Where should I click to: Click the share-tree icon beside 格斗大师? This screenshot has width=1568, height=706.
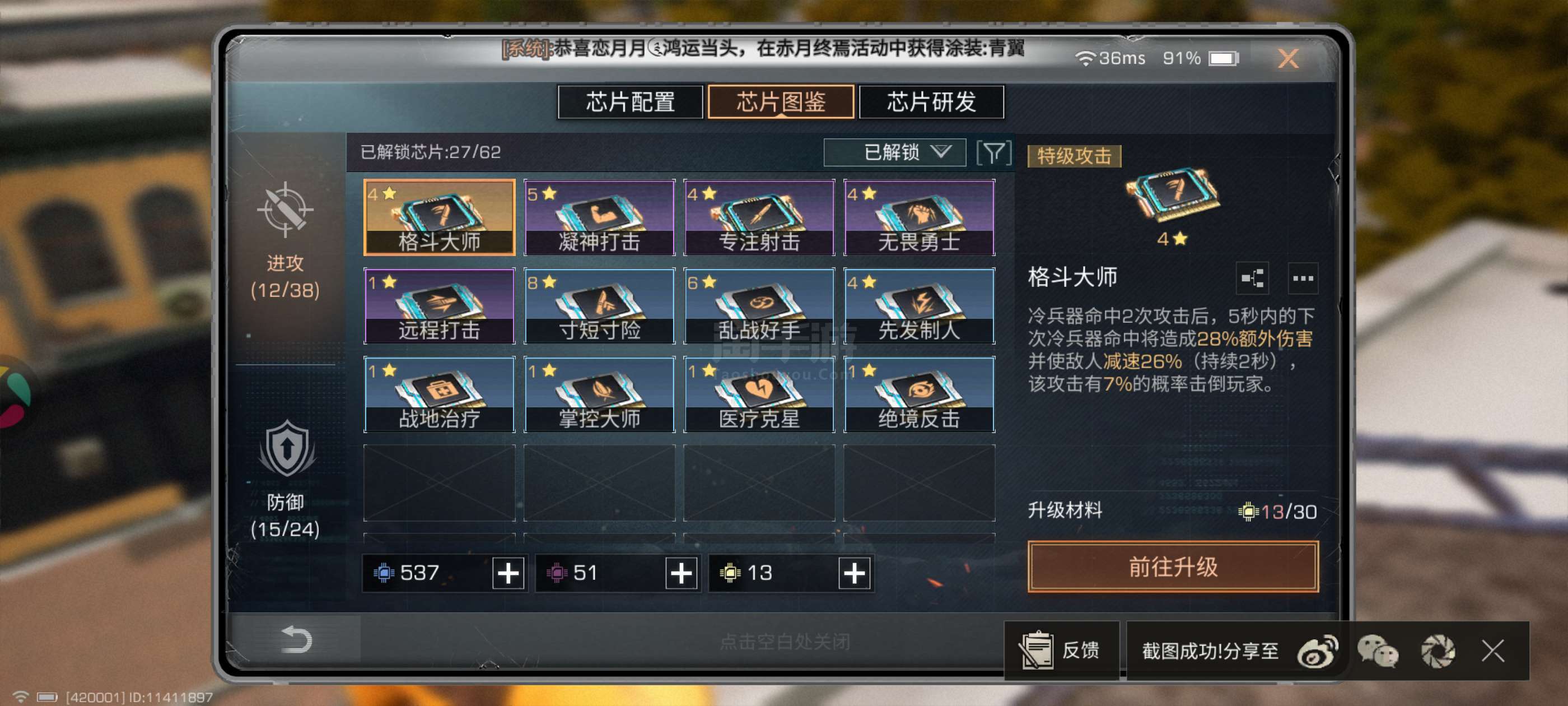point(1253,278)
